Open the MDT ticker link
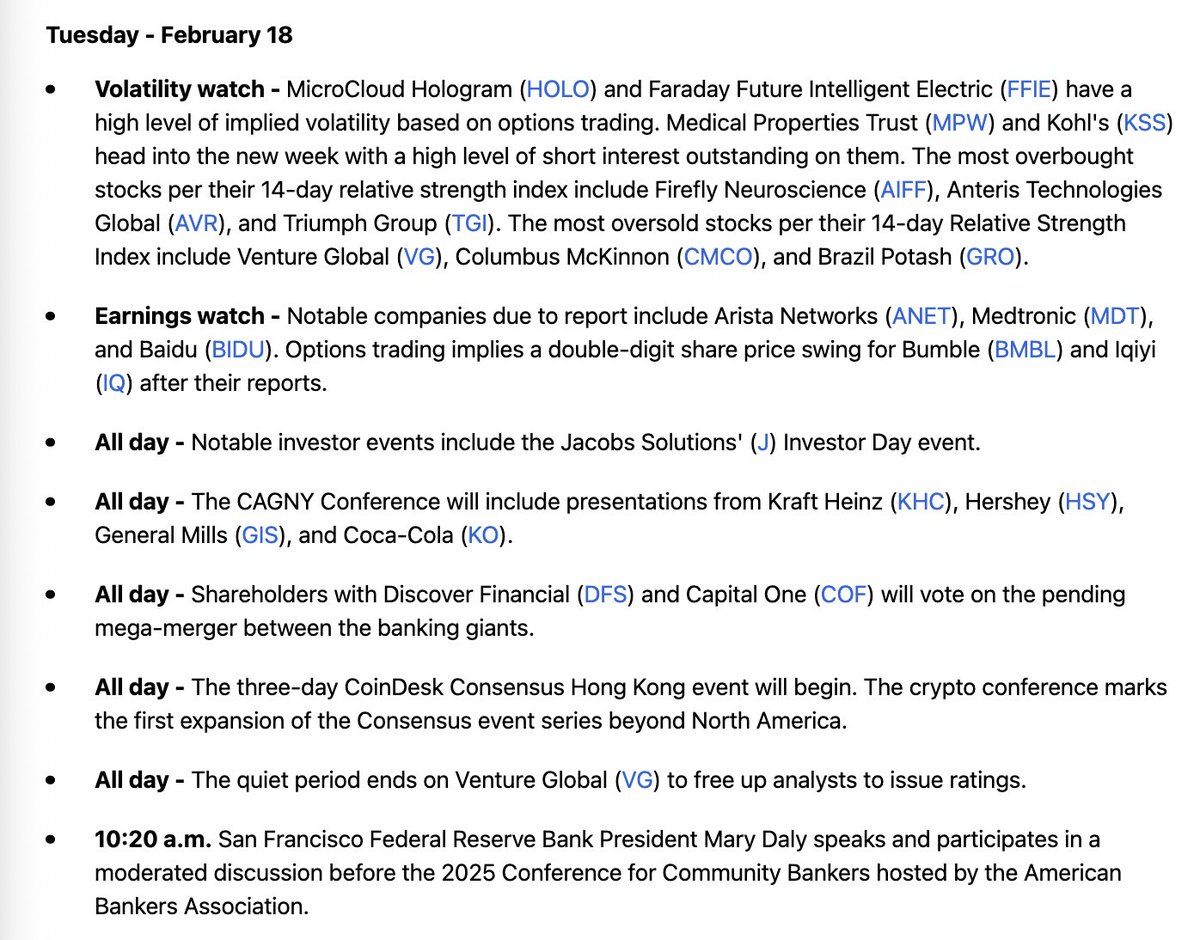1200x940 pixels. (x=1116, y=317)
